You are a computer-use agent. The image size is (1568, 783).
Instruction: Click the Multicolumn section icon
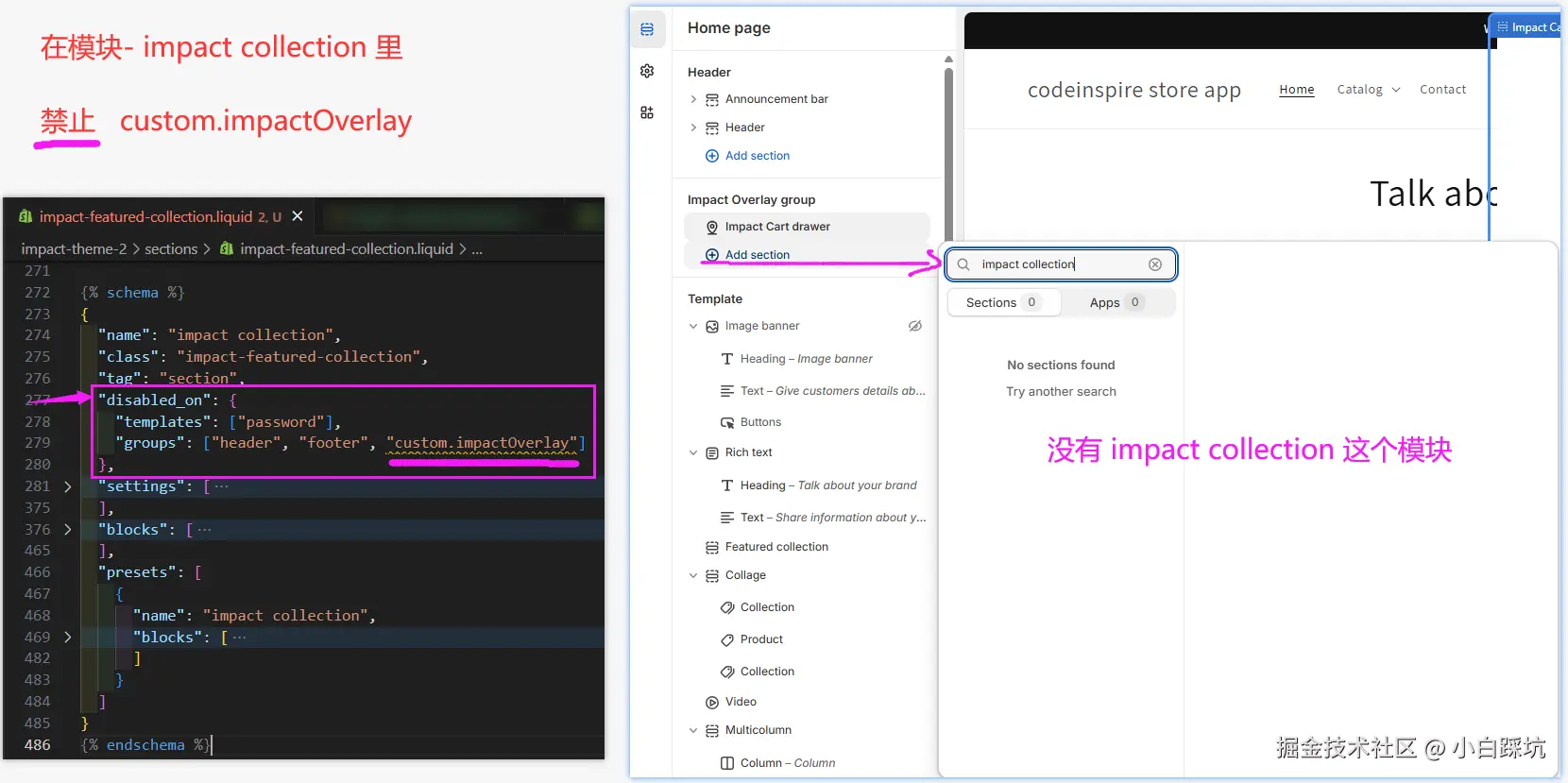point(712,730)
